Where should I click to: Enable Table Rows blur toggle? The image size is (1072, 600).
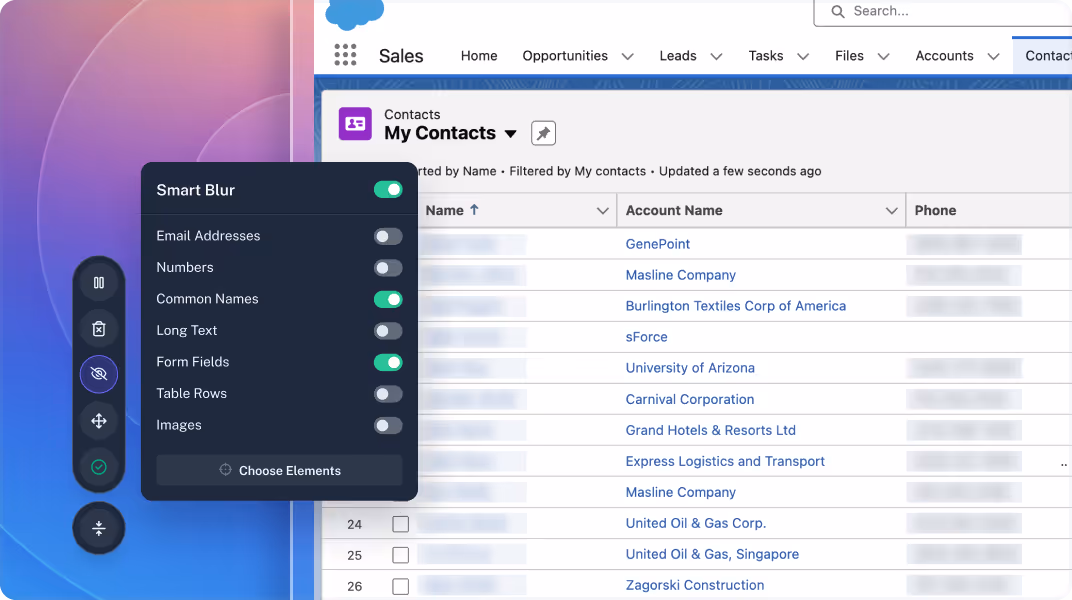coord(388,394)
